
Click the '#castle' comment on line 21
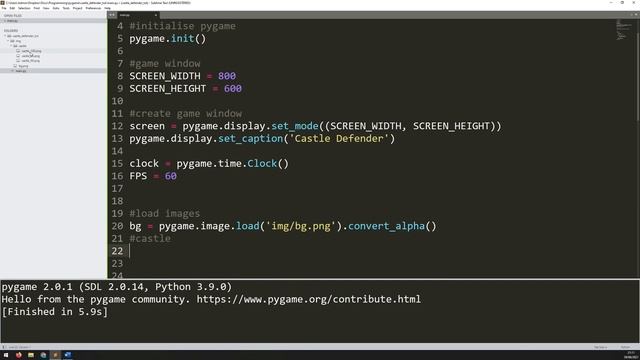click(x=150, y=238)
